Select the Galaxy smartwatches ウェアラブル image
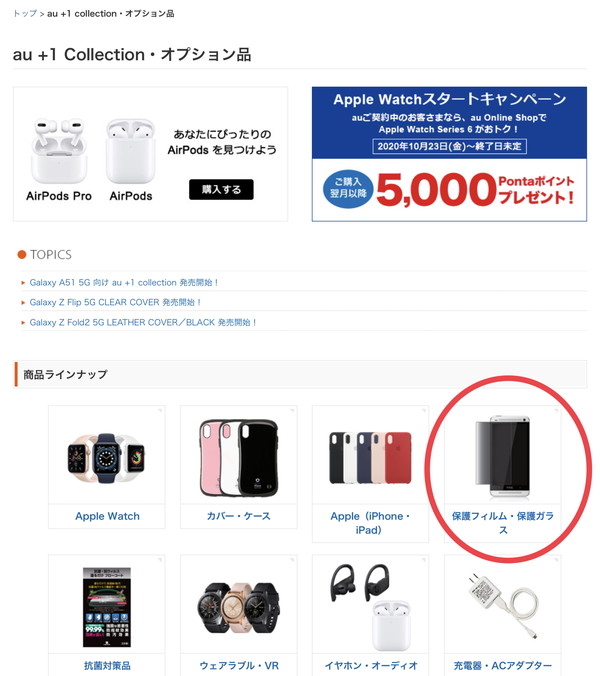This screenshot has width=600, height=676. [238, 608]
